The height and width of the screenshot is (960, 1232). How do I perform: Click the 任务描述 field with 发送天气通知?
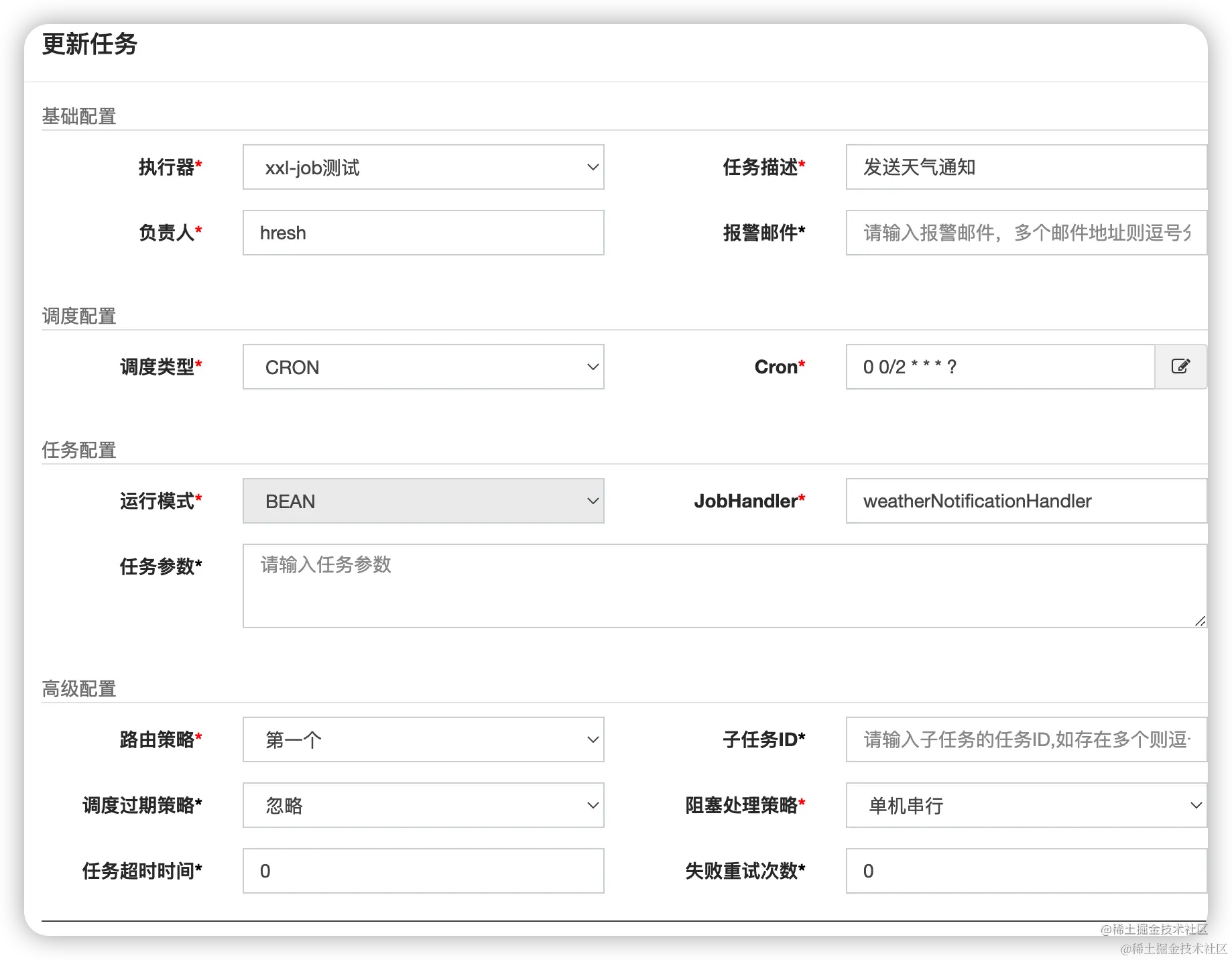(1026, 167)
